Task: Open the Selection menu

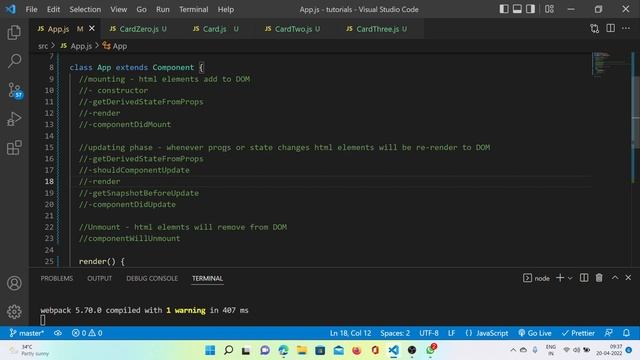Action: 85,9
